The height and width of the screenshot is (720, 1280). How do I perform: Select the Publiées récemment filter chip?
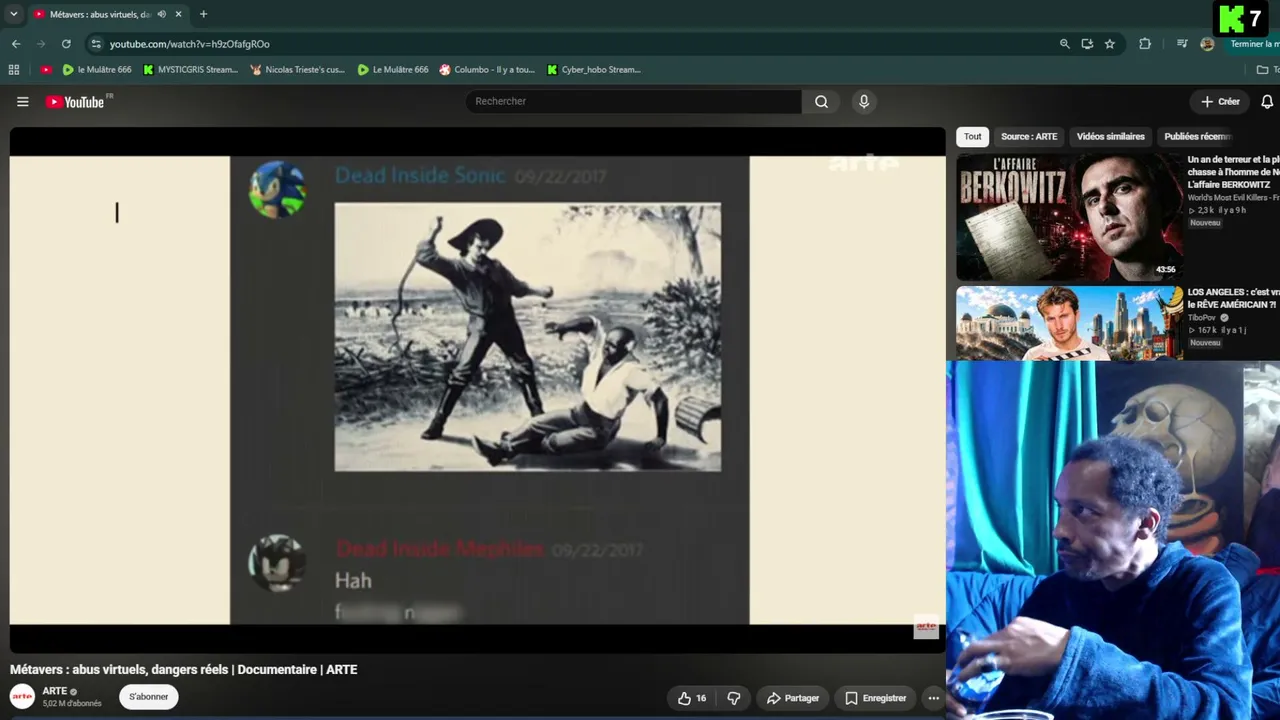(x=1198, y=137)
